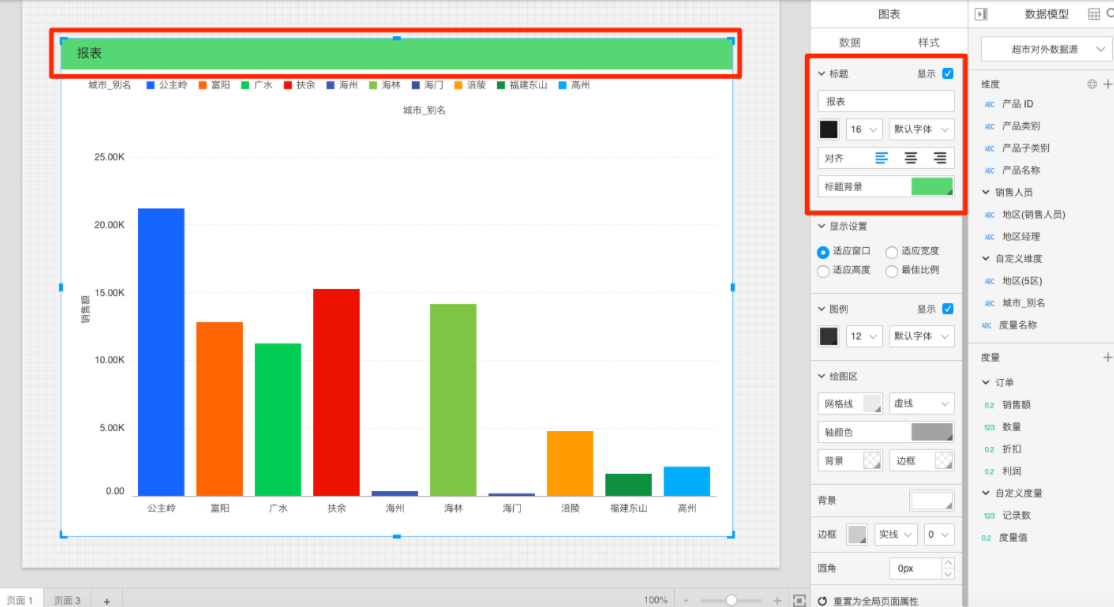1114x607 pixels.
Task: Select the 城市_别名 dimension field
Action: (1023, 303)
